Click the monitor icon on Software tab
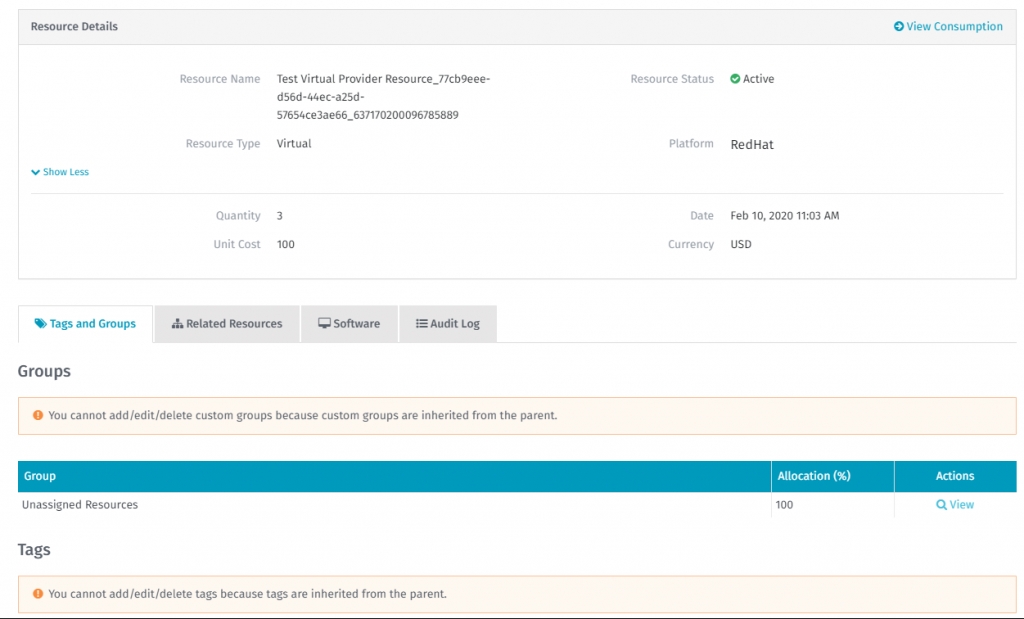The width and height of the screenshot is (1024, 619). pyautogui.click(x=324, y=324)
